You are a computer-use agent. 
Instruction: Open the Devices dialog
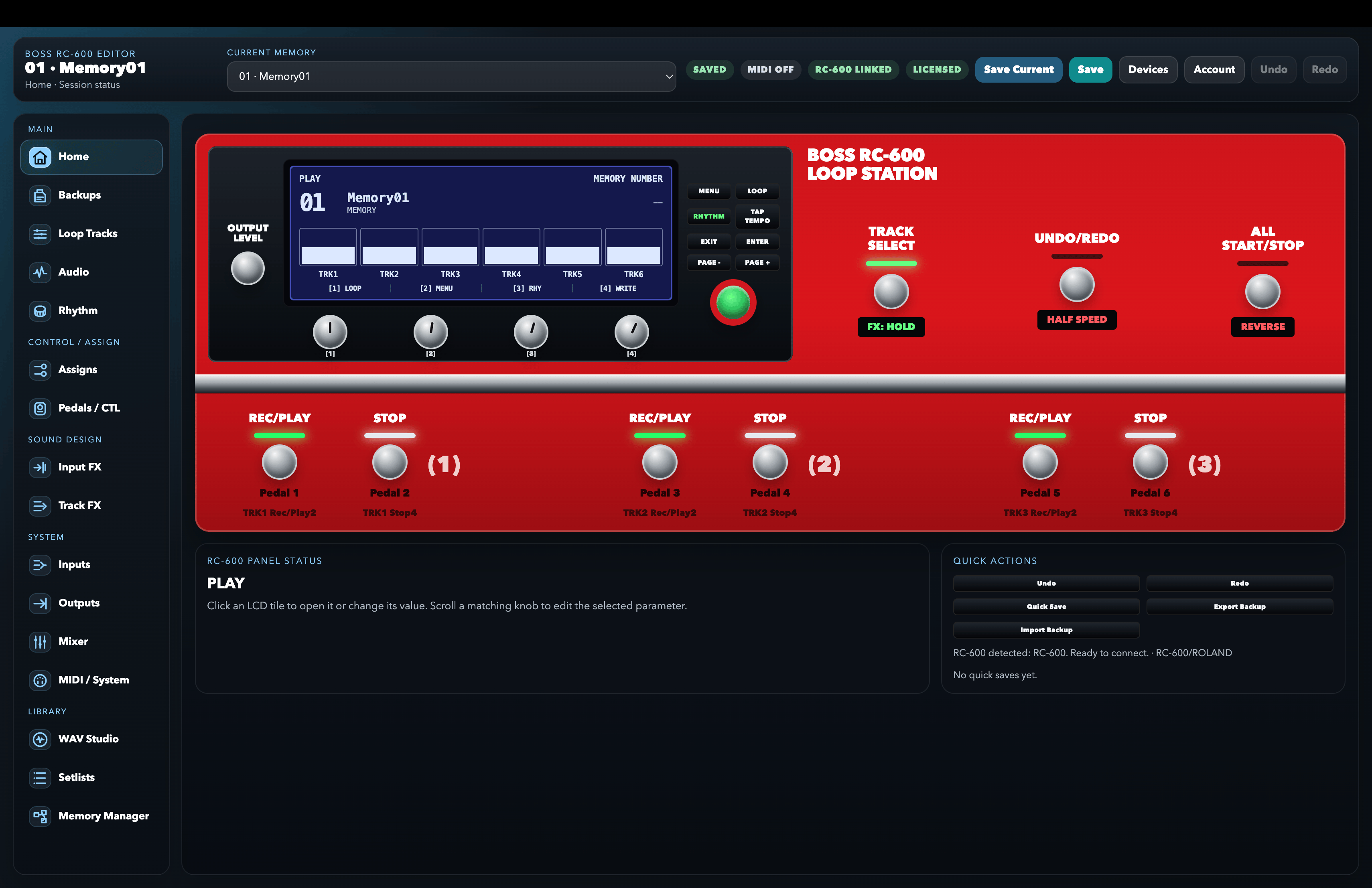1148,70
